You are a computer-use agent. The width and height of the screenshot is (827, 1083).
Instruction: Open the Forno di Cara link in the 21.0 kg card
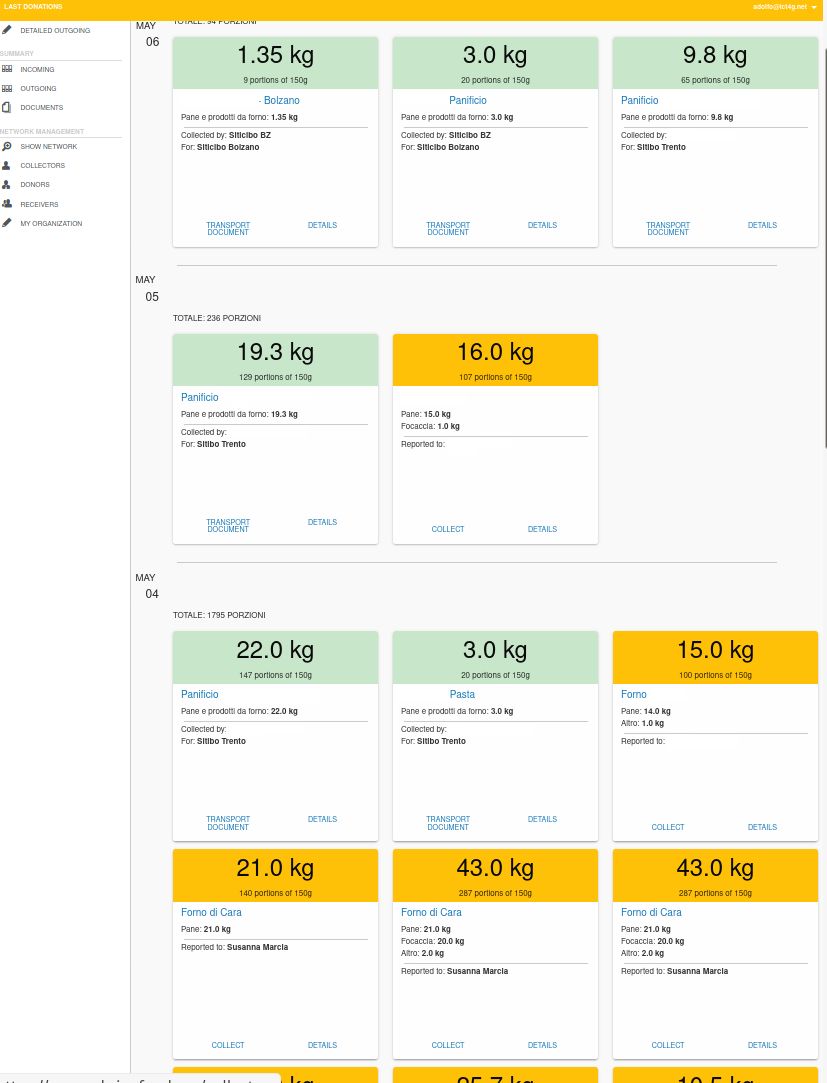click(211, 912)
